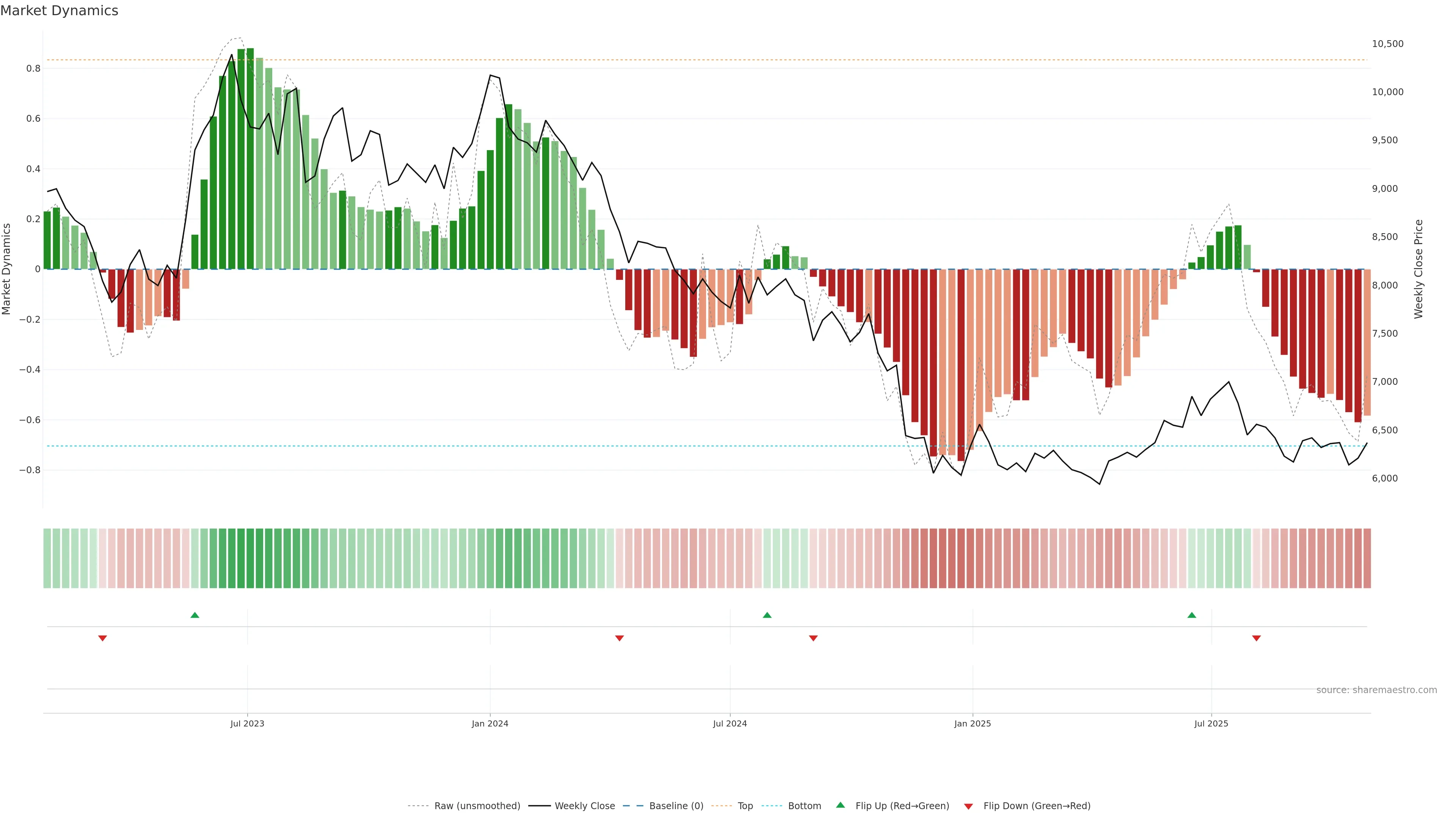Click the Jul 2023 x-axis label
The height and width of the screenshot is (819, 1456).
click(x=247, y=723)
